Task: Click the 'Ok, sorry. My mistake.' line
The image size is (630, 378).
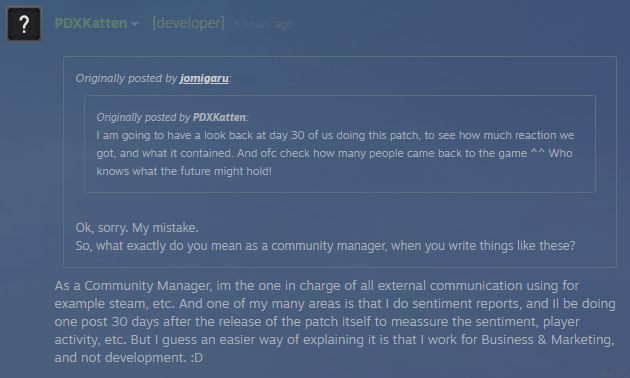Action: click(x=137, y=228)
